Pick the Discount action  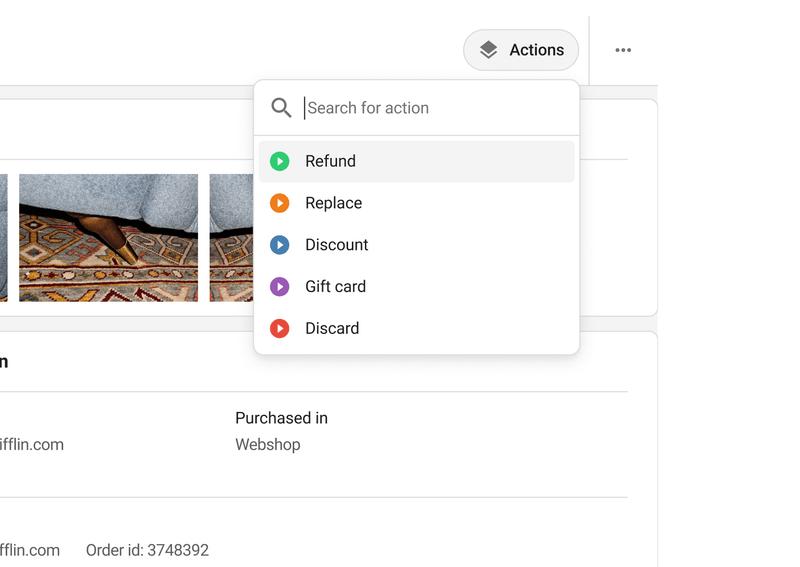point(416,245)
